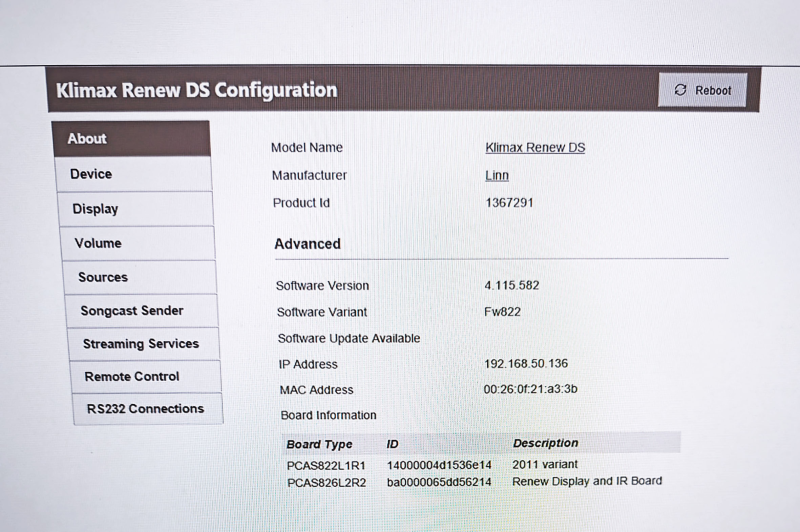Click the Software Update Available label
800x532 pixels.
tap(349, 338)
